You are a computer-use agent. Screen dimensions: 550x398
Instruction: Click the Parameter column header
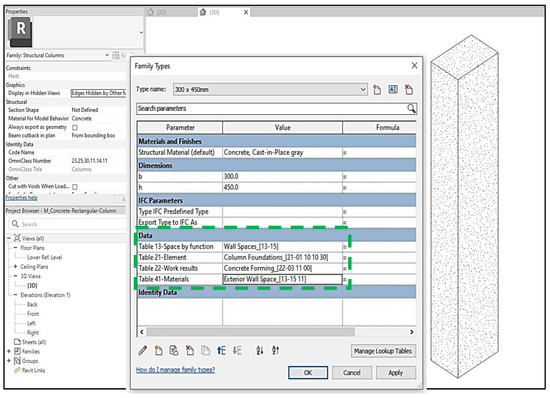[x=180, y=128]
